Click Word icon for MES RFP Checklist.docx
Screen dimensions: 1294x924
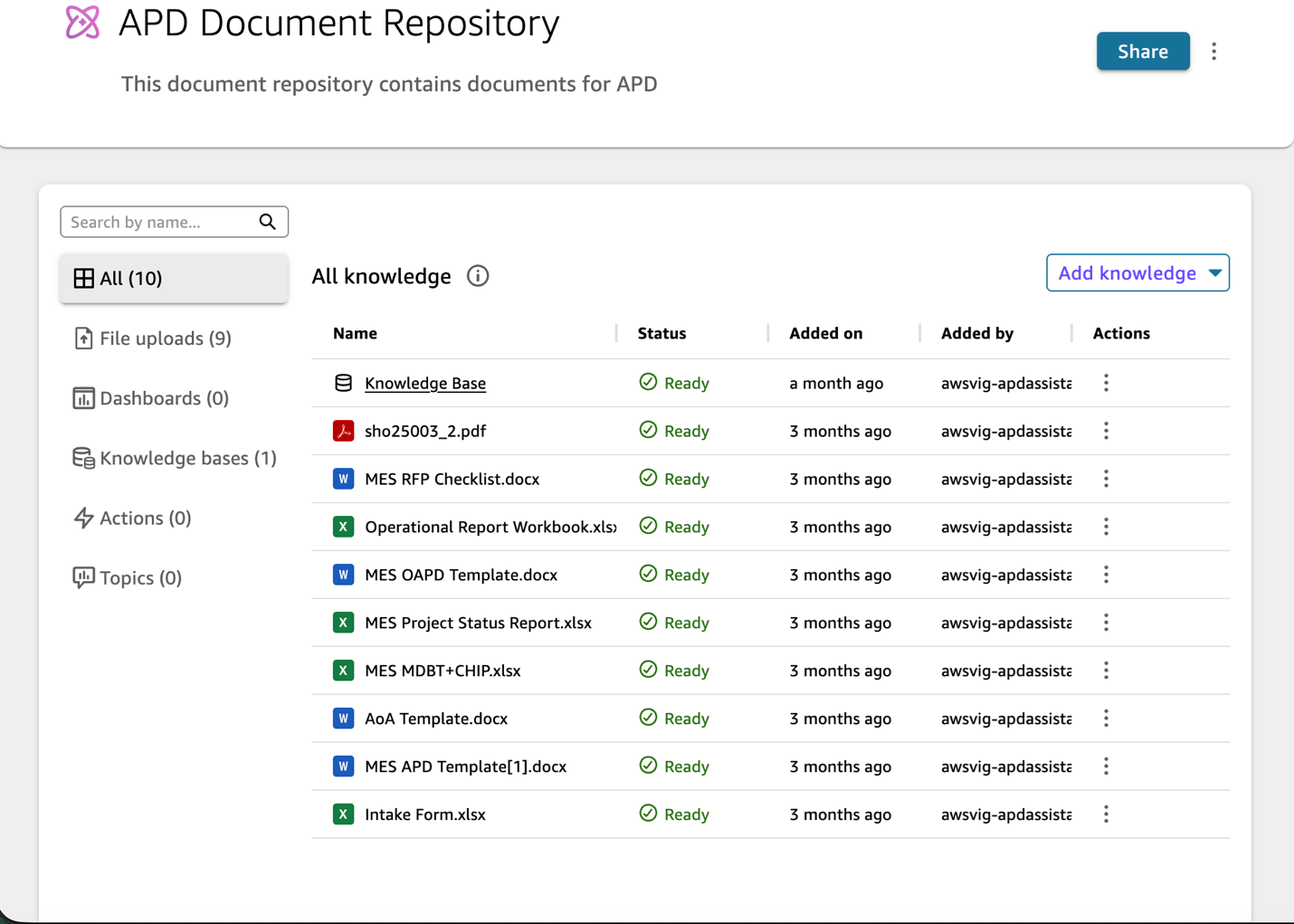pos(343,479)
